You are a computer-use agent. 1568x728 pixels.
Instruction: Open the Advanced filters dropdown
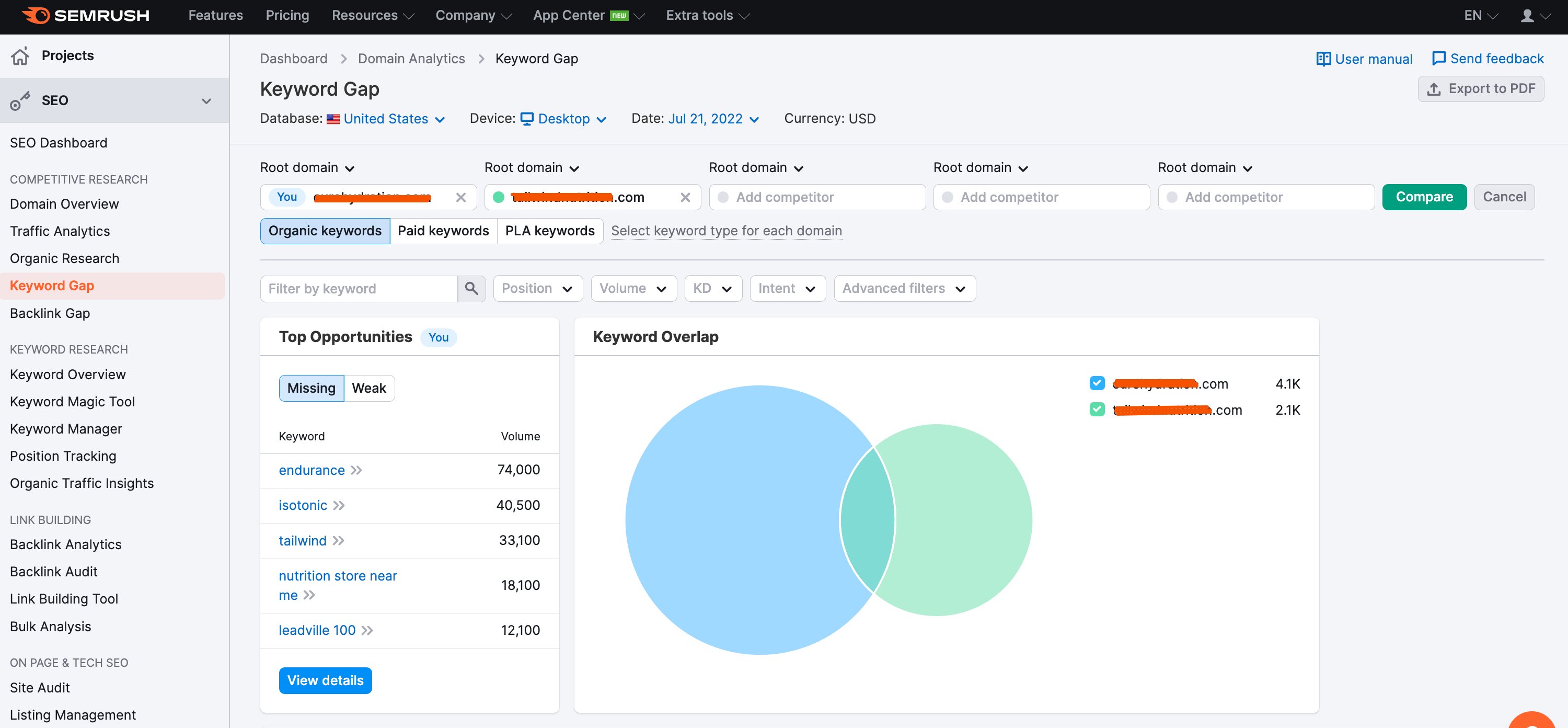coord(905,288)
